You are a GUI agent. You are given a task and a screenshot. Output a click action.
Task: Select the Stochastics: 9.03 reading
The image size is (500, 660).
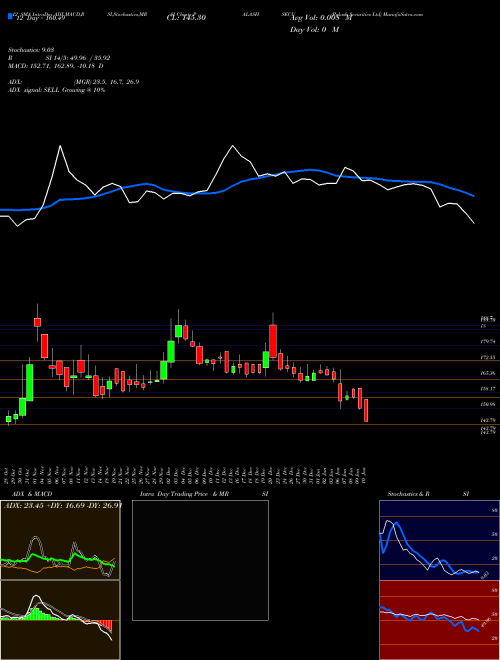coord(31,50)
